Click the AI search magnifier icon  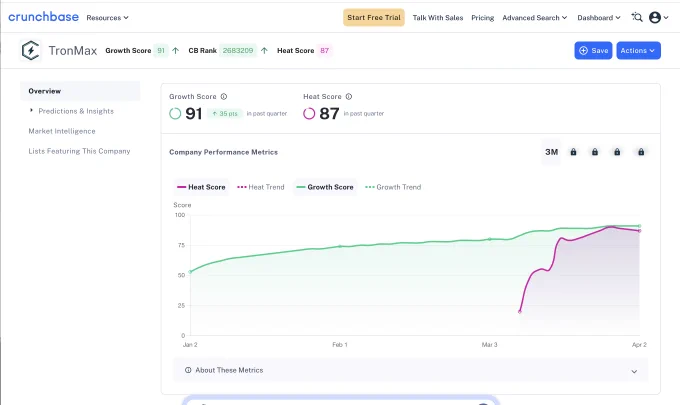637,17
